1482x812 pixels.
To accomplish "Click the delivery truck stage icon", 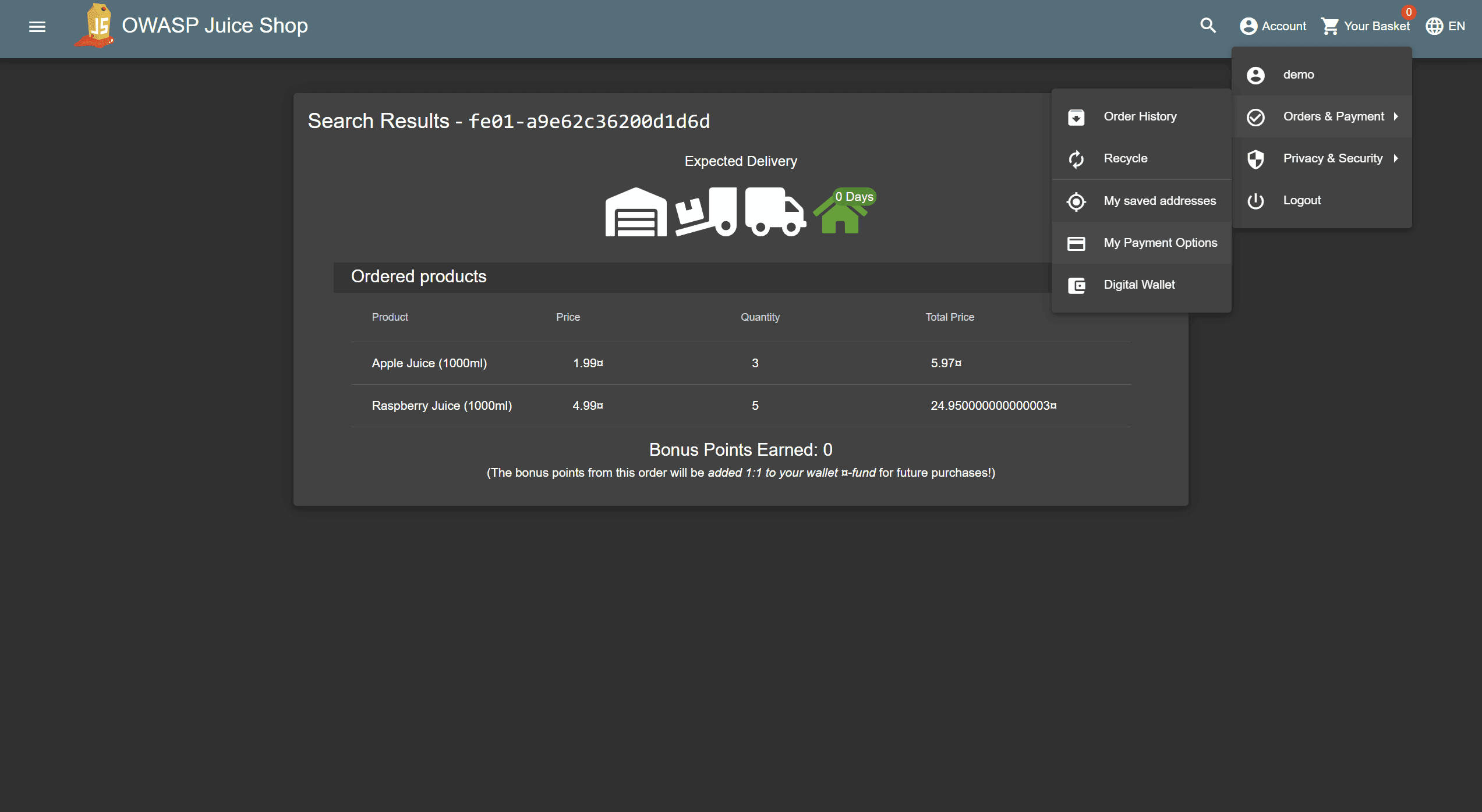I will coord(776,211).
